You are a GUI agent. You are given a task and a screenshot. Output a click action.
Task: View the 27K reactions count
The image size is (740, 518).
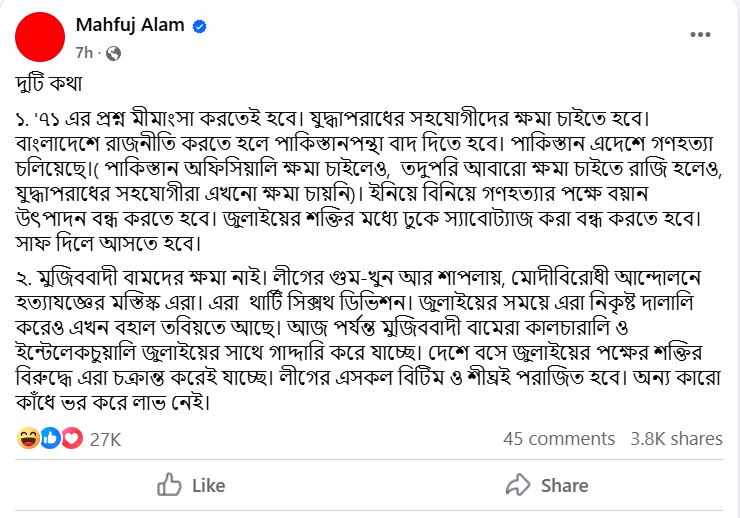105,439
